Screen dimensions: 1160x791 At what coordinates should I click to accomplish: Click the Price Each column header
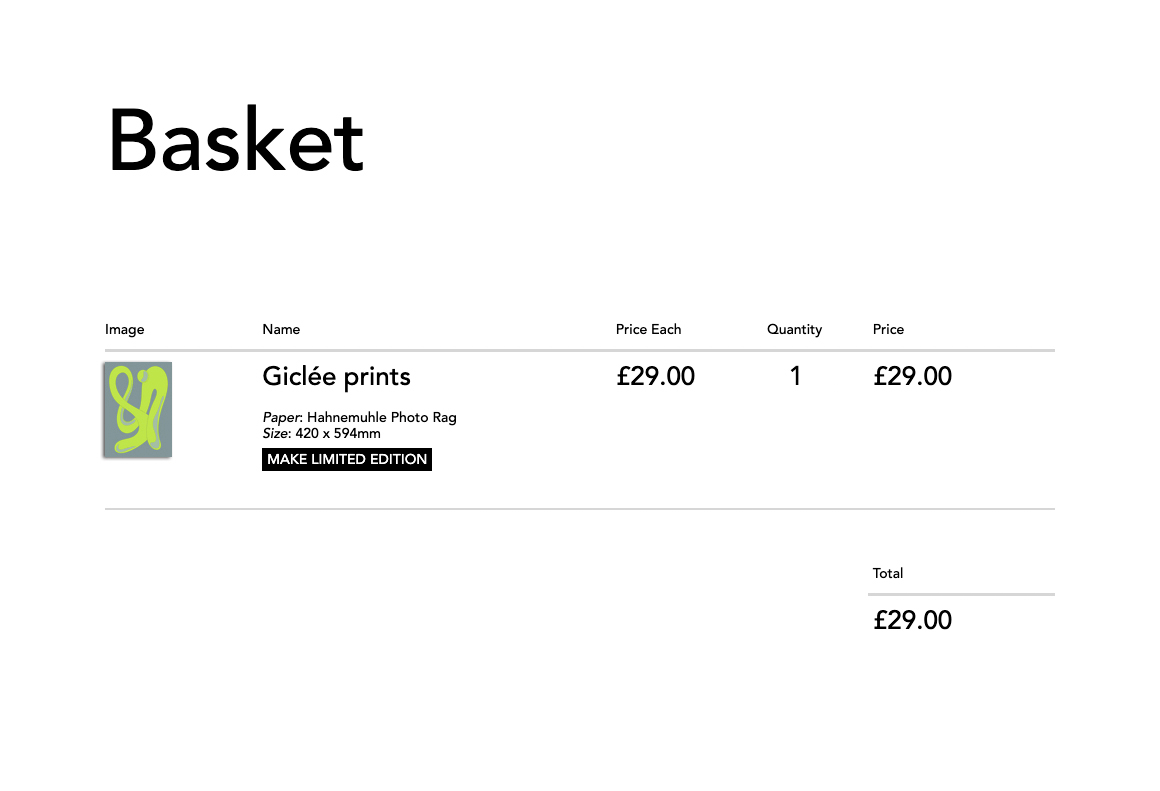648,329
